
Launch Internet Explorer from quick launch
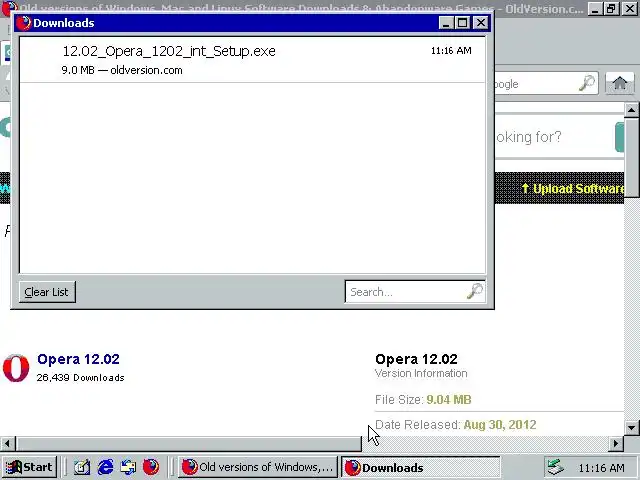pyautogui.click(x=105, y=467)
